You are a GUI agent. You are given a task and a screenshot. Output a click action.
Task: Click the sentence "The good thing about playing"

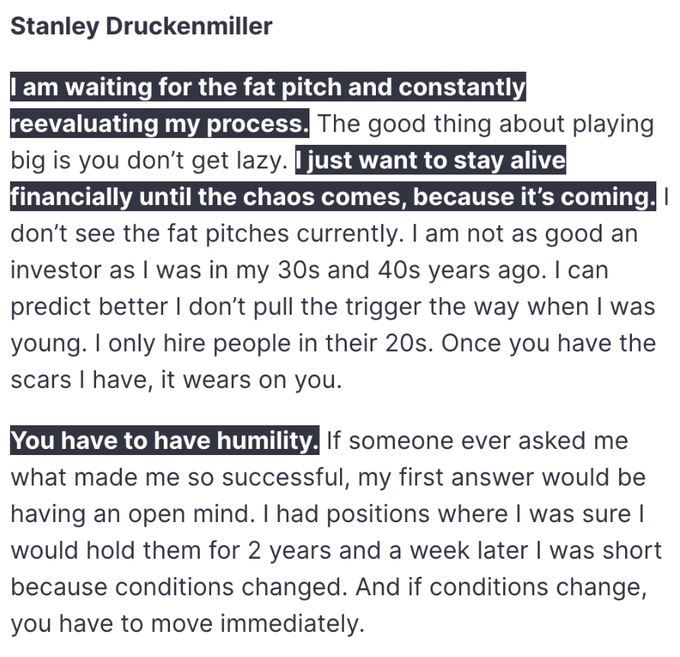point(485,124)
